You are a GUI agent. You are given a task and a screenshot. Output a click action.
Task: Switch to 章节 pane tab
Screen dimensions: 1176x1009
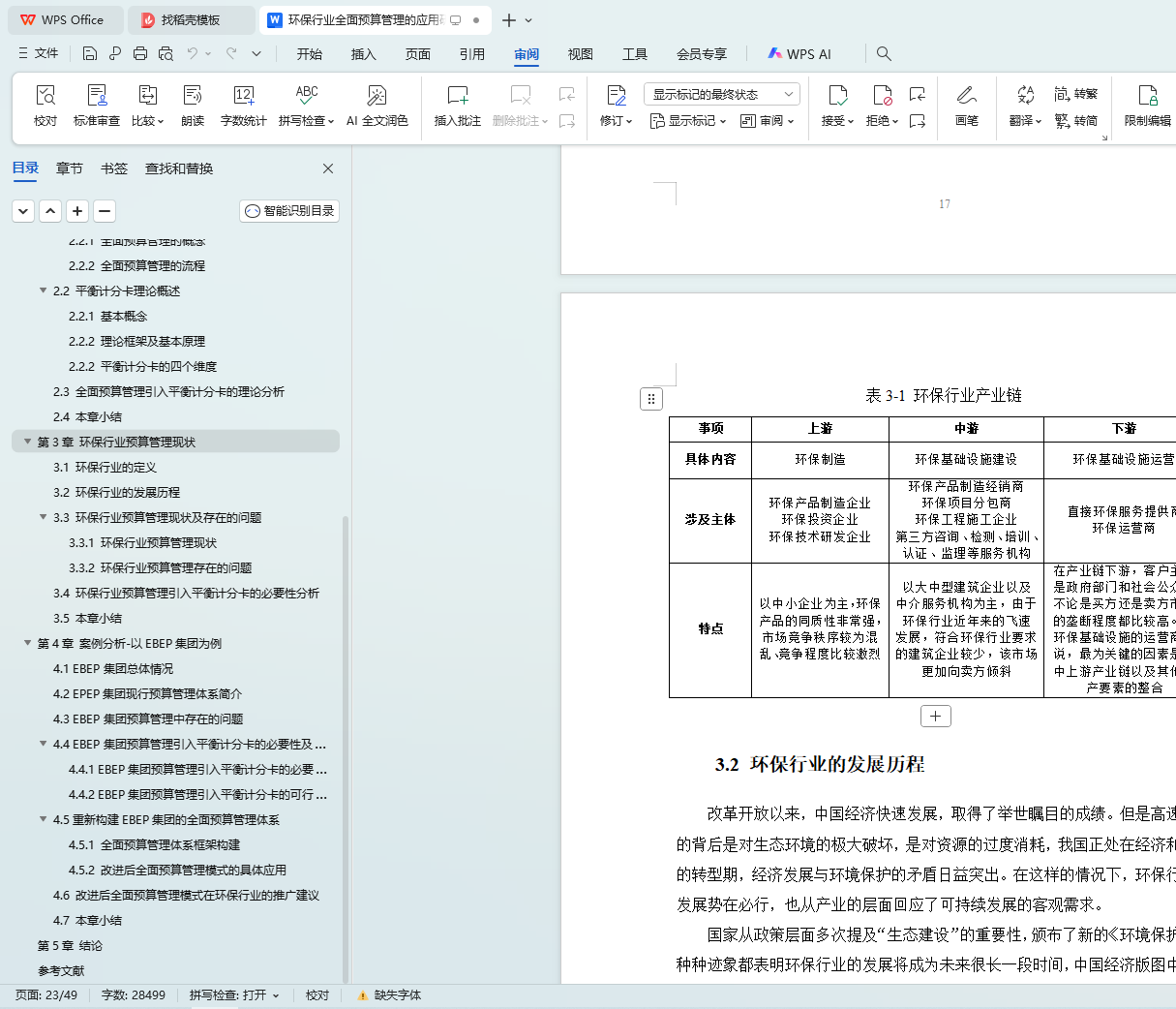coord(69,168)
